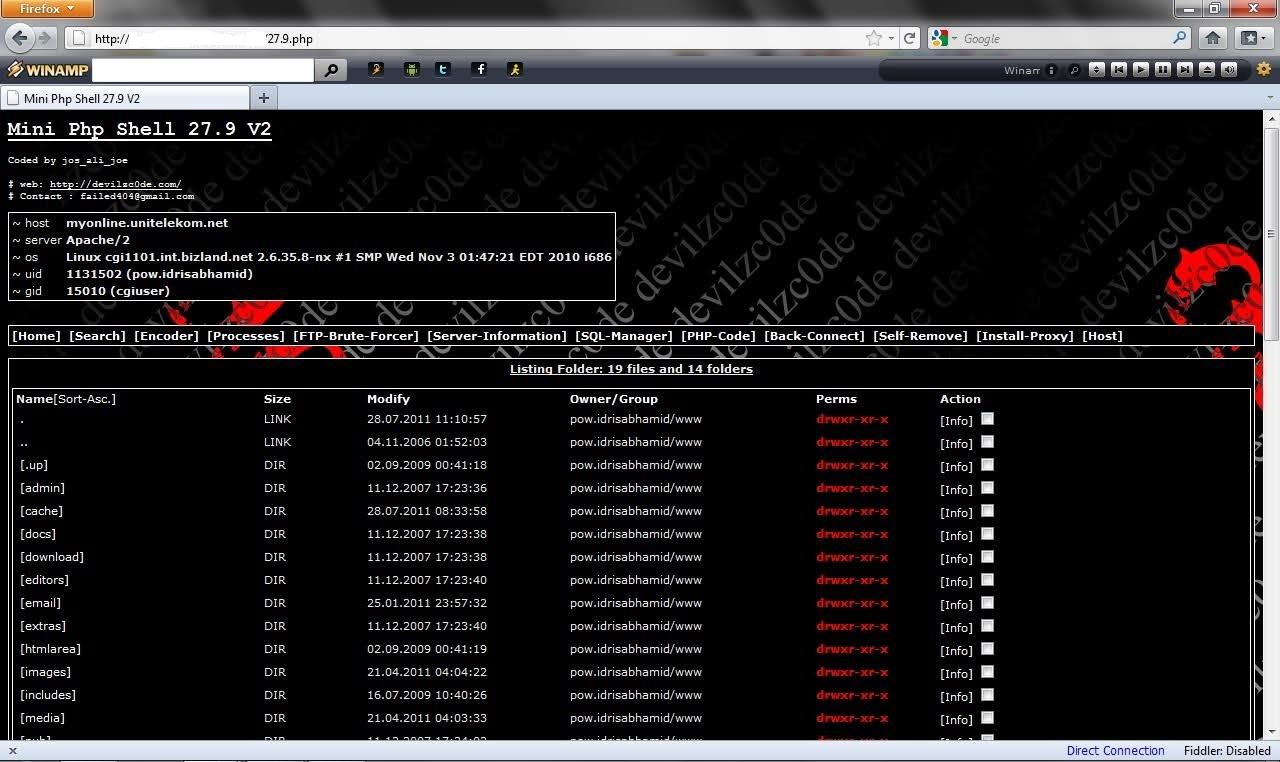The width and height of the screenshot is (1280, 762).
Task: Tick the checkbox for the [download] folder row
Action: 987,557
